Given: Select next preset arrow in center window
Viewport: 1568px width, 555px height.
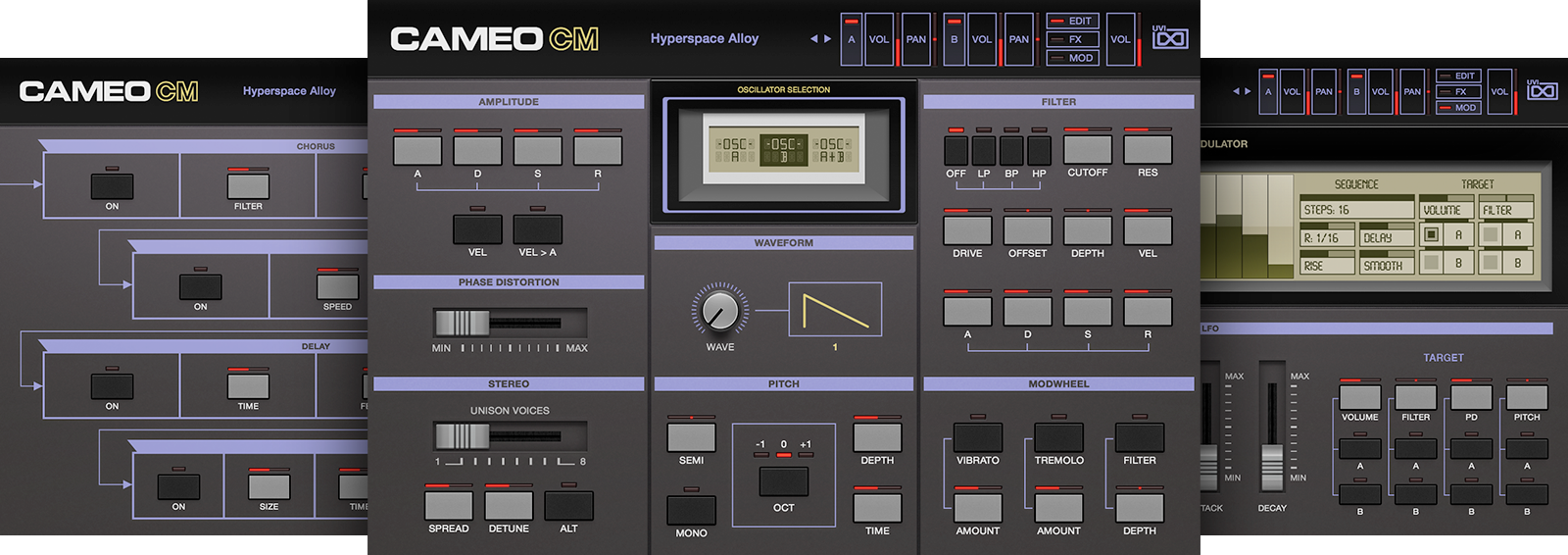Looking at the screenshot, I should [x=828, y=39].
